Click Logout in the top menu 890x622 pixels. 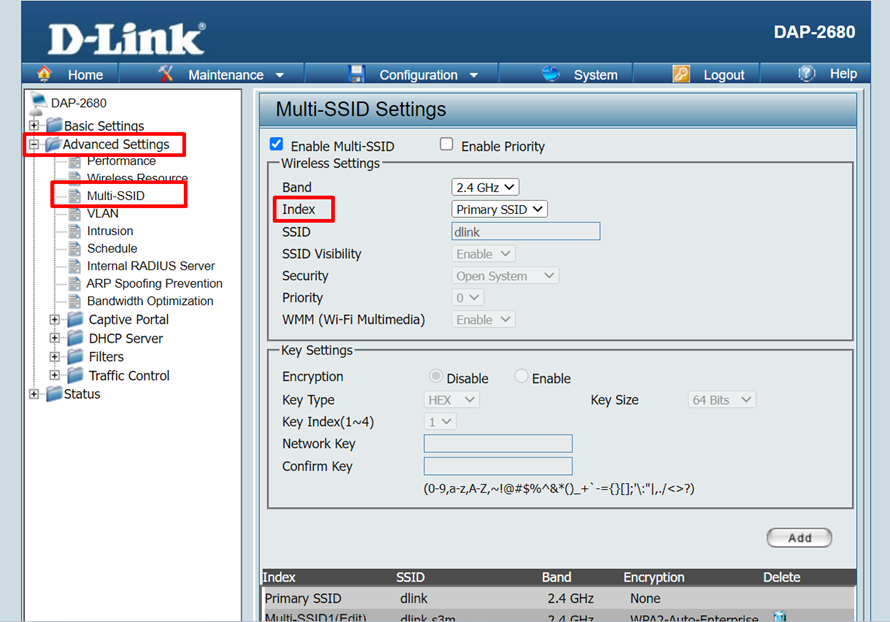pyautogui.click(x=724, y=75)
